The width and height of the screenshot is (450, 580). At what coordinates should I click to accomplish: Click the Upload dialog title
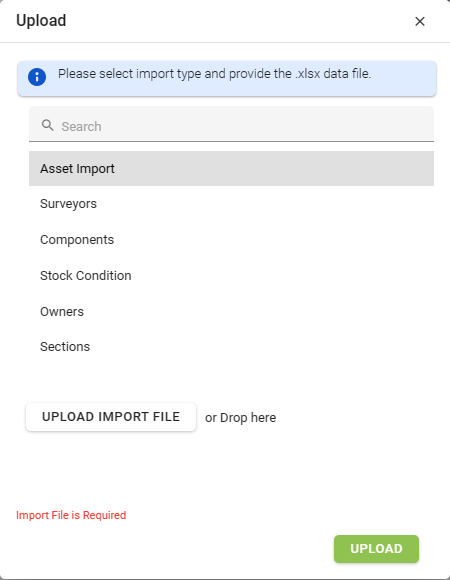point(41,21)
